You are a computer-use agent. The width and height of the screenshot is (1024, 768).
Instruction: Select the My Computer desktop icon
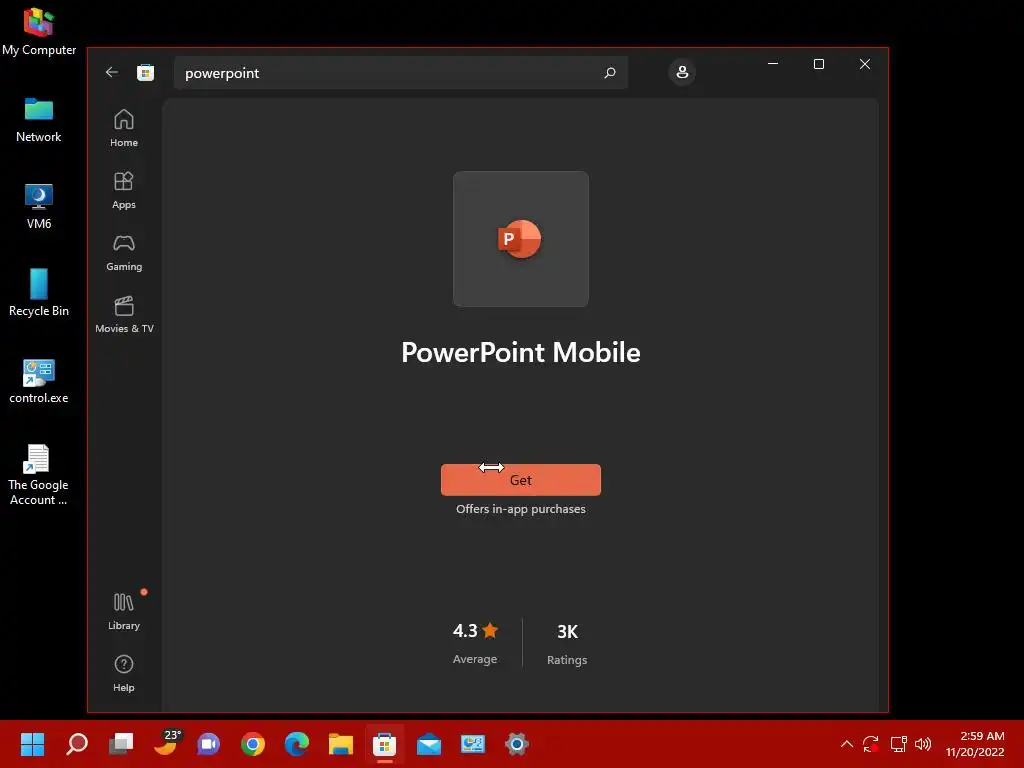[x=39, y=31]
